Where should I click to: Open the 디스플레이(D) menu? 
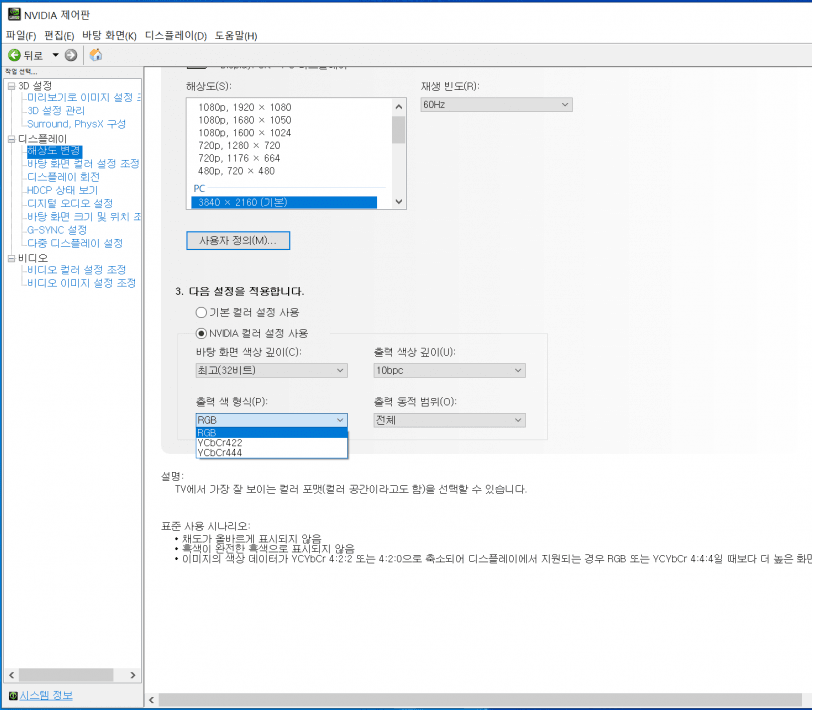pos(175,36)
